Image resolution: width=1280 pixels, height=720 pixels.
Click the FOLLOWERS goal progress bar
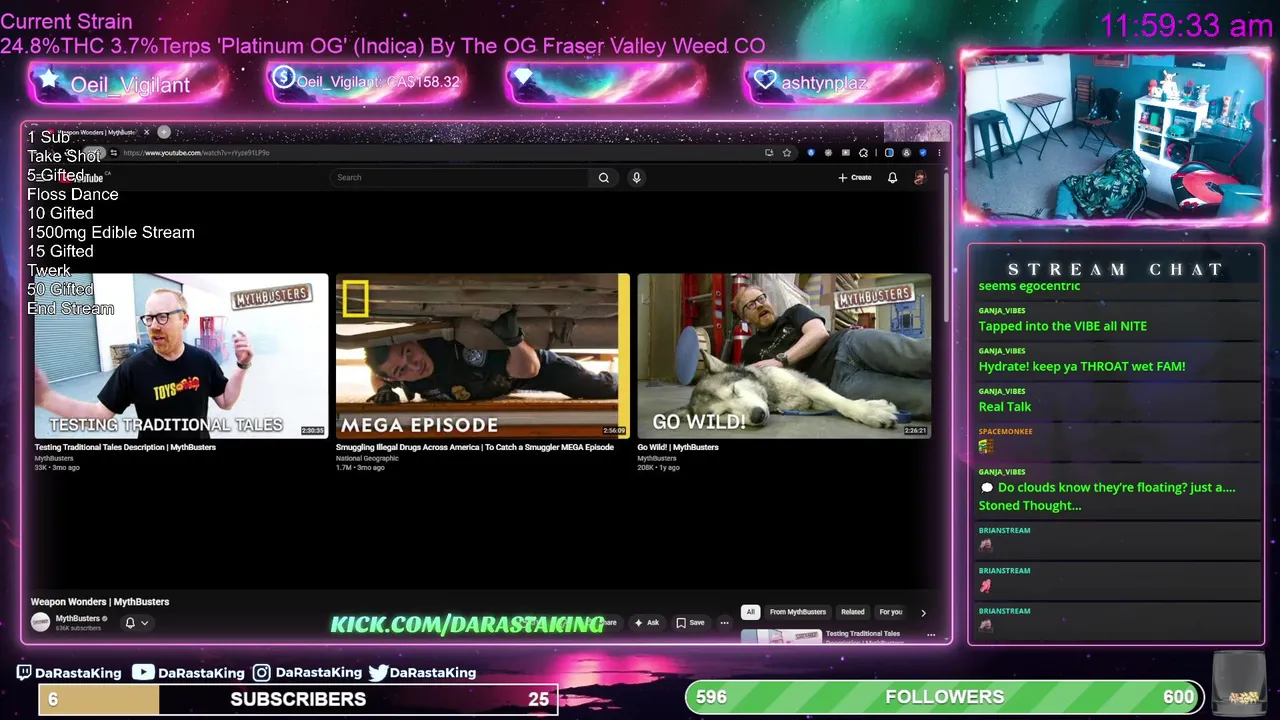(945, 697)
